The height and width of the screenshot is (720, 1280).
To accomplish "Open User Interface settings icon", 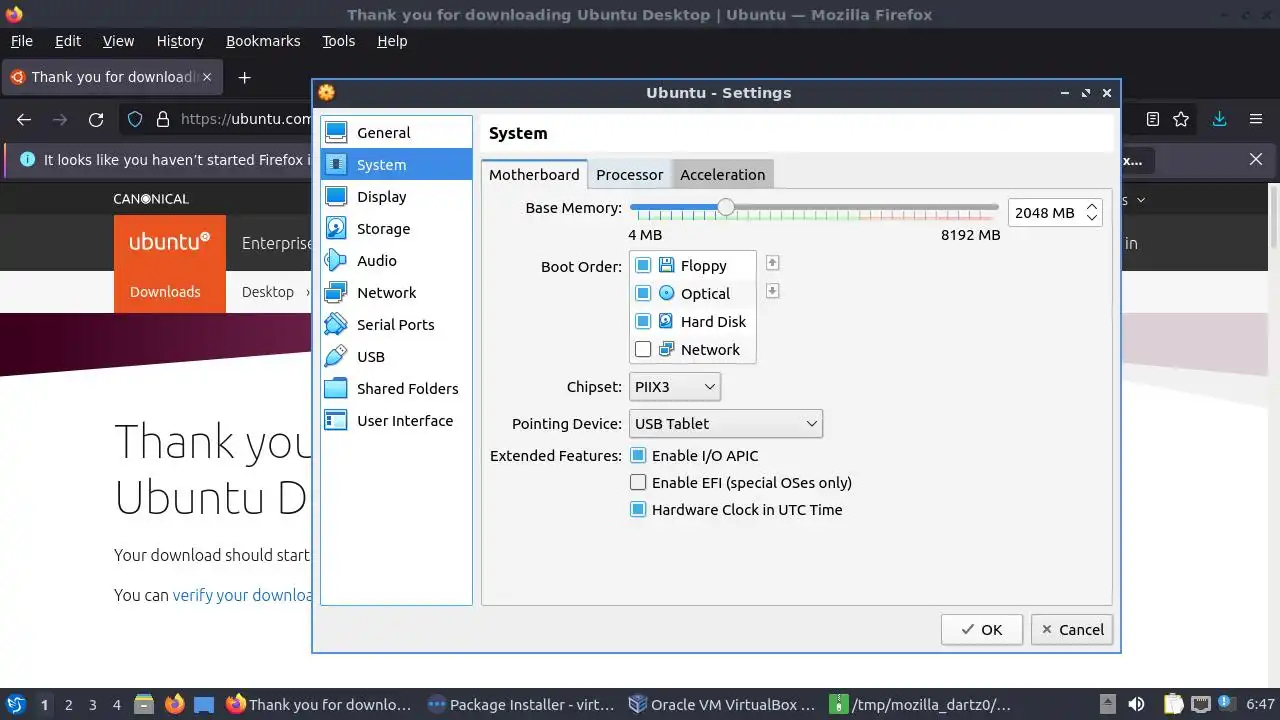I will click(x=336, y=420).
